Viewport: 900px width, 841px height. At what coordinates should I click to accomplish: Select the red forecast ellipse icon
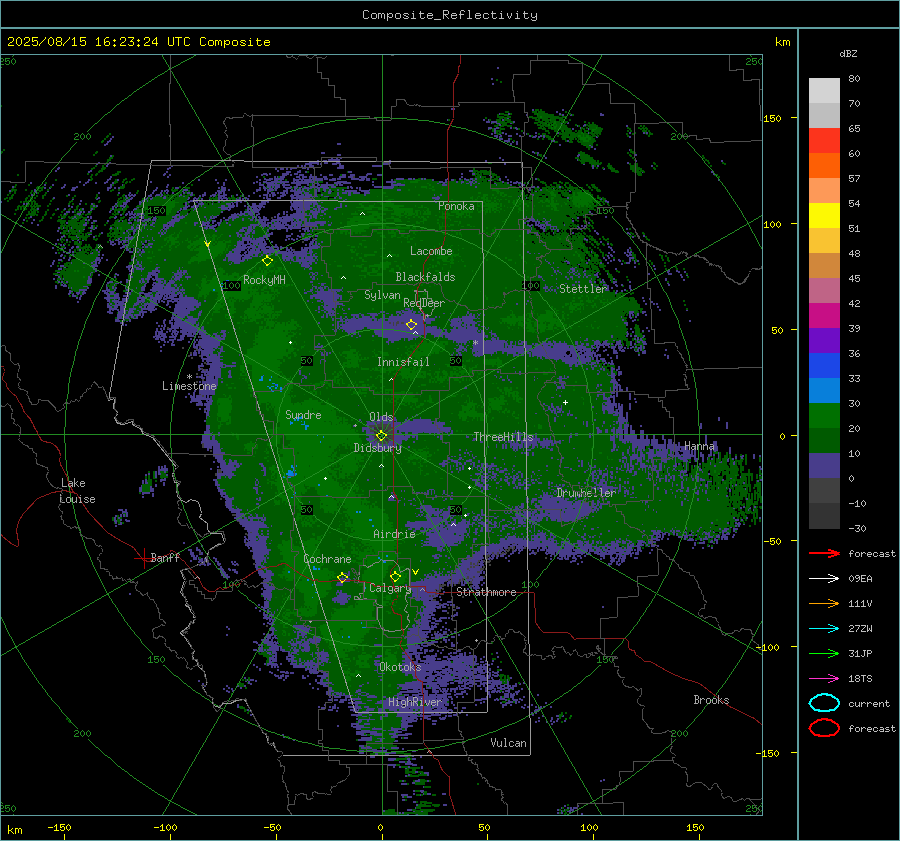[x=824, y=728]
